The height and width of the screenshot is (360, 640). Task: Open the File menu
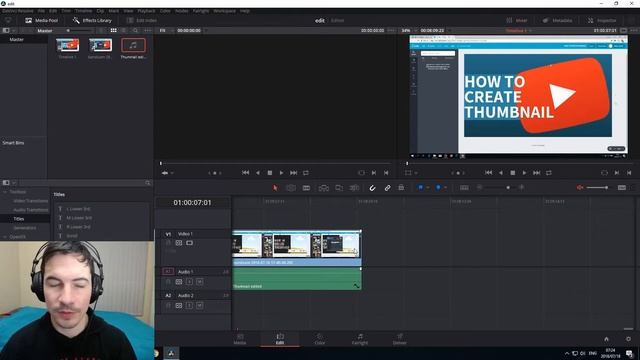pos(41,11)
